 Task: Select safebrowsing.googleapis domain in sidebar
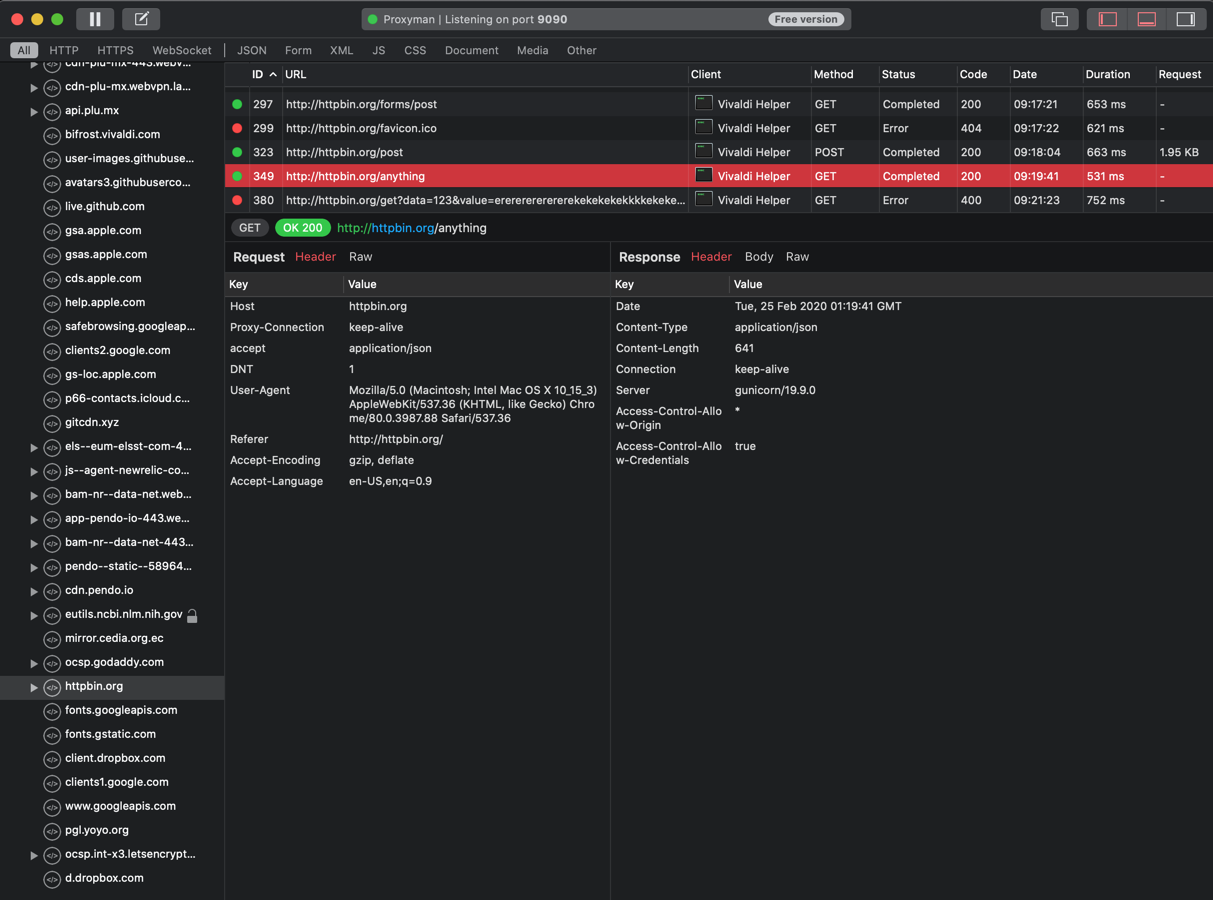pos(130,326)
